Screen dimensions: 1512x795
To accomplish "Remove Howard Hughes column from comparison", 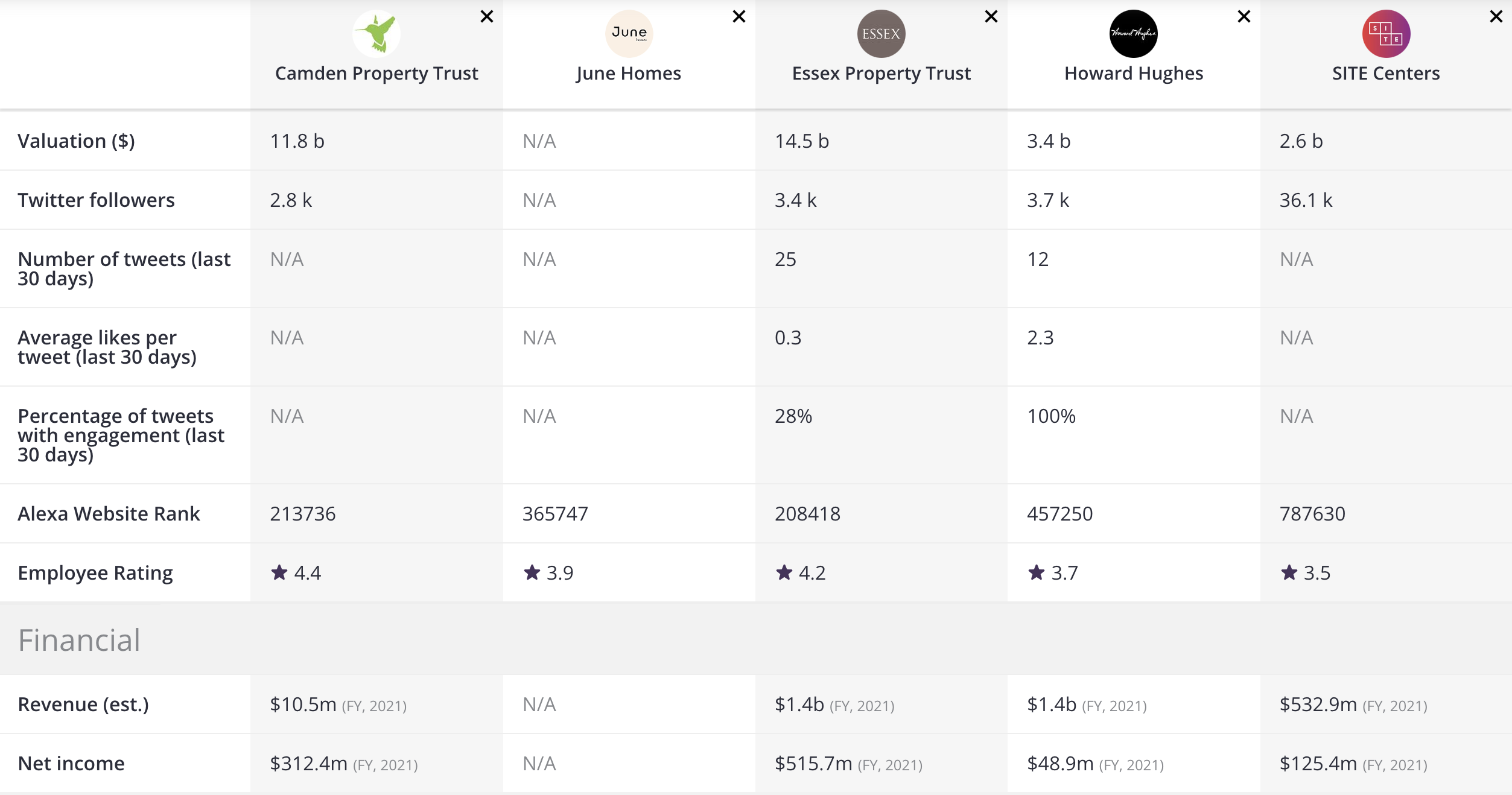I will (1244, 17).
